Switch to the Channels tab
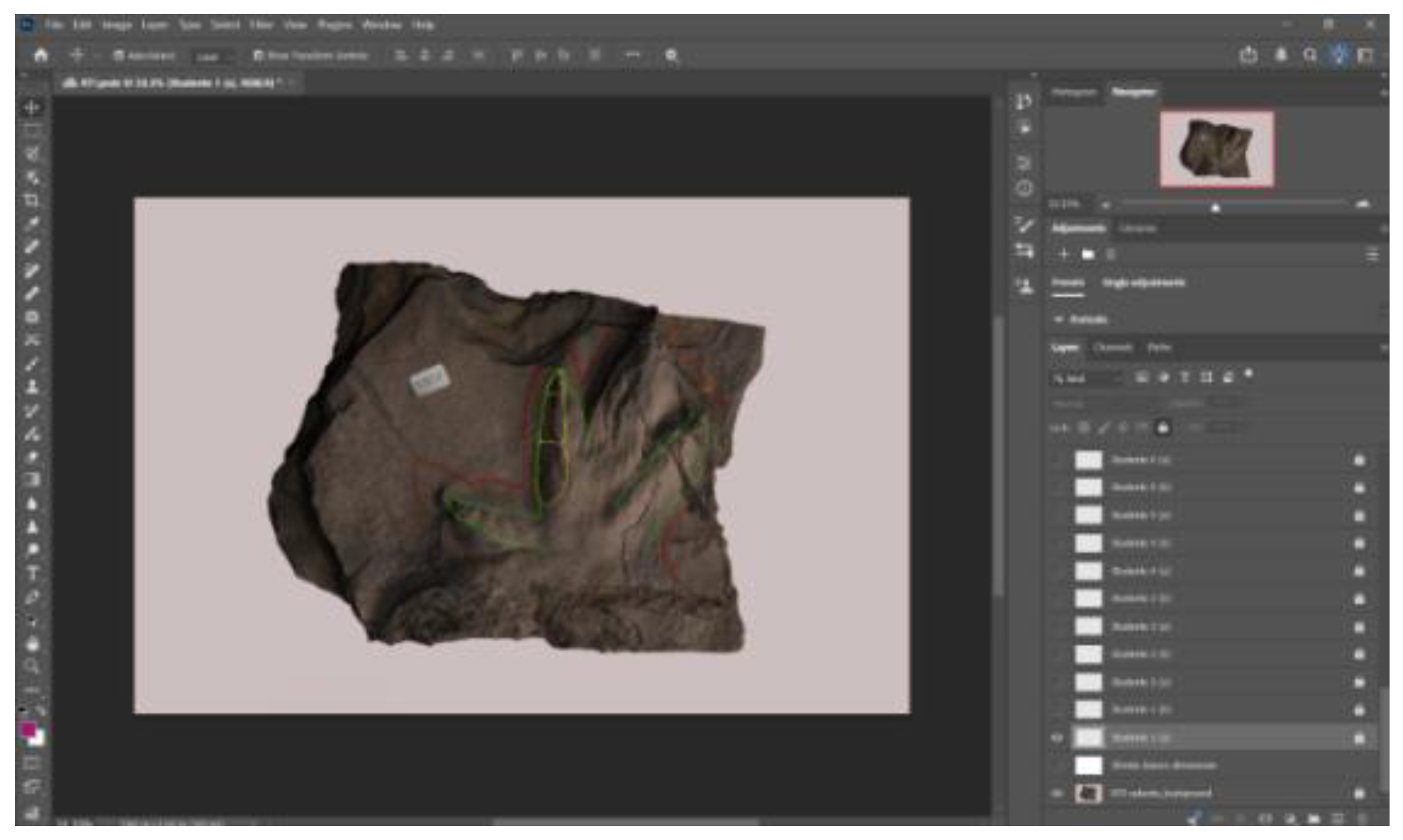 [x=1112, y=348]
